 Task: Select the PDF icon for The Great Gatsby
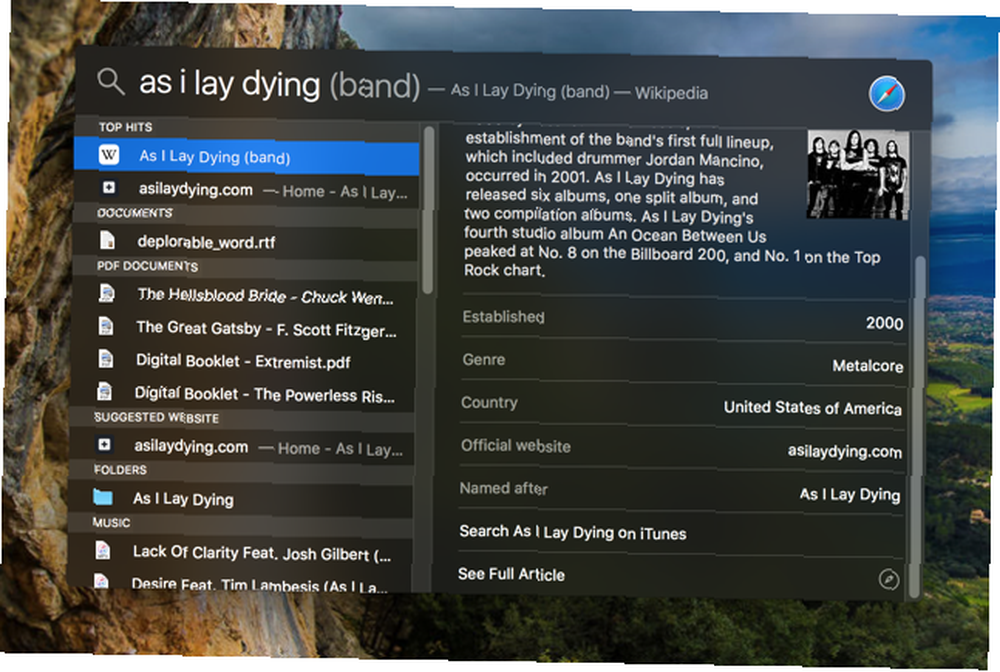pos(106,326)
